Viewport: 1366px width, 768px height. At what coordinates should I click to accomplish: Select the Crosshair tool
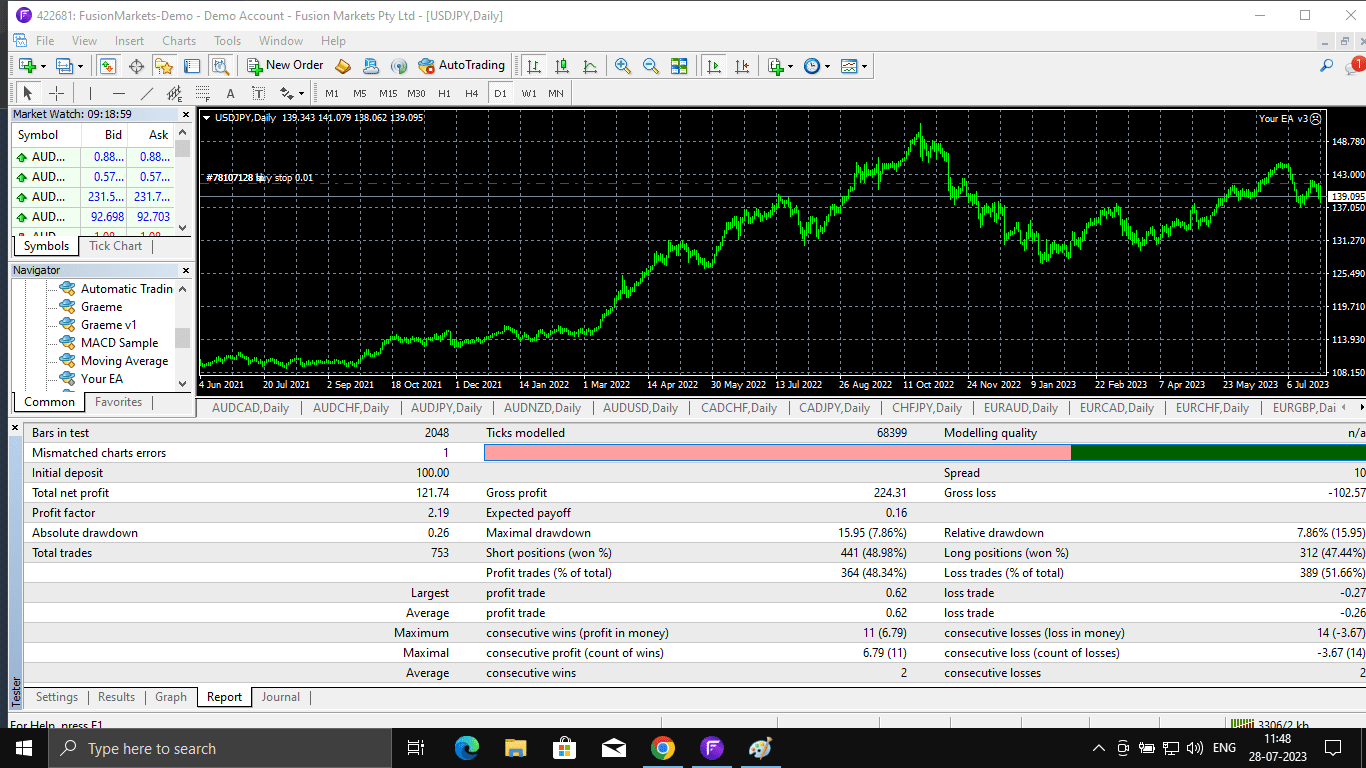click(x=57, y=93)
